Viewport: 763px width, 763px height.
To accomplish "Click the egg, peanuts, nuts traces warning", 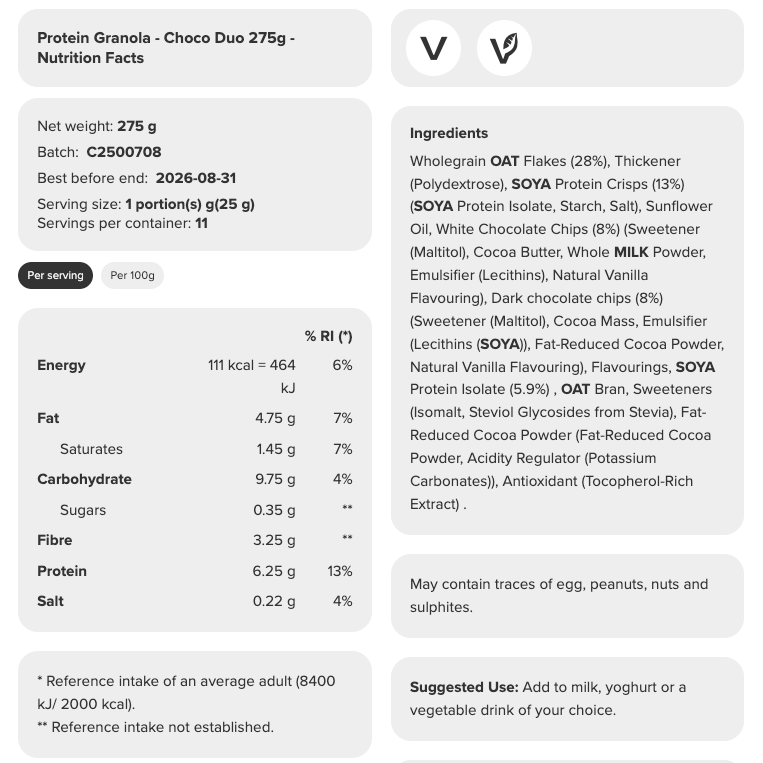I will tap(558, 595).
